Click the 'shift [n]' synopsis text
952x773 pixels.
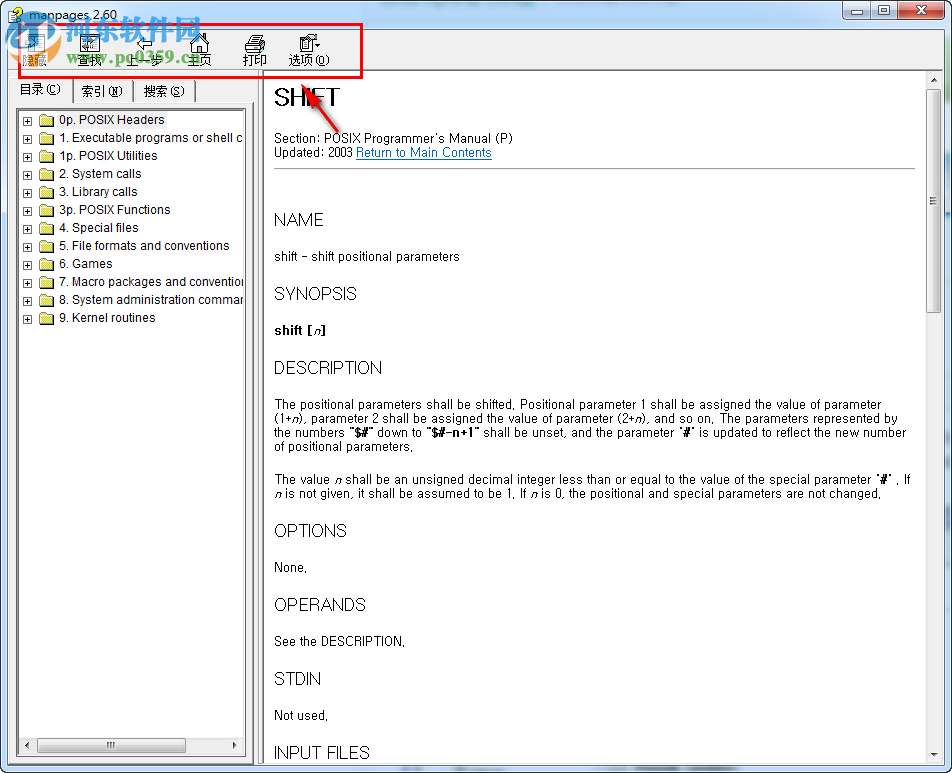coord(300,330)
